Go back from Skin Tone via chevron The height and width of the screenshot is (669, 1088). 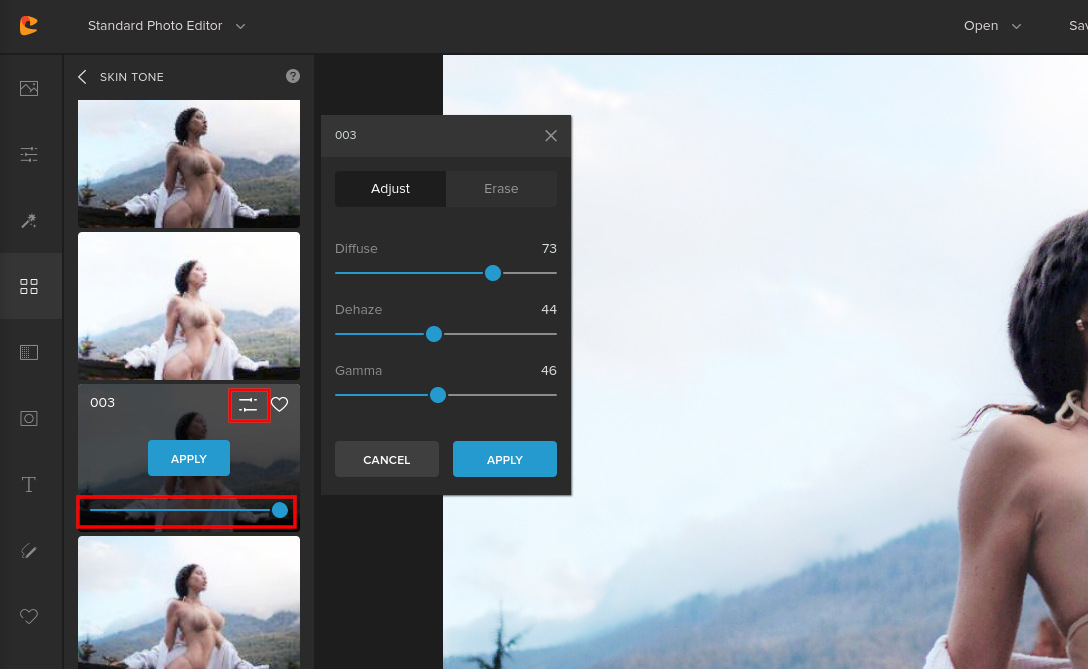pos(81,76)
